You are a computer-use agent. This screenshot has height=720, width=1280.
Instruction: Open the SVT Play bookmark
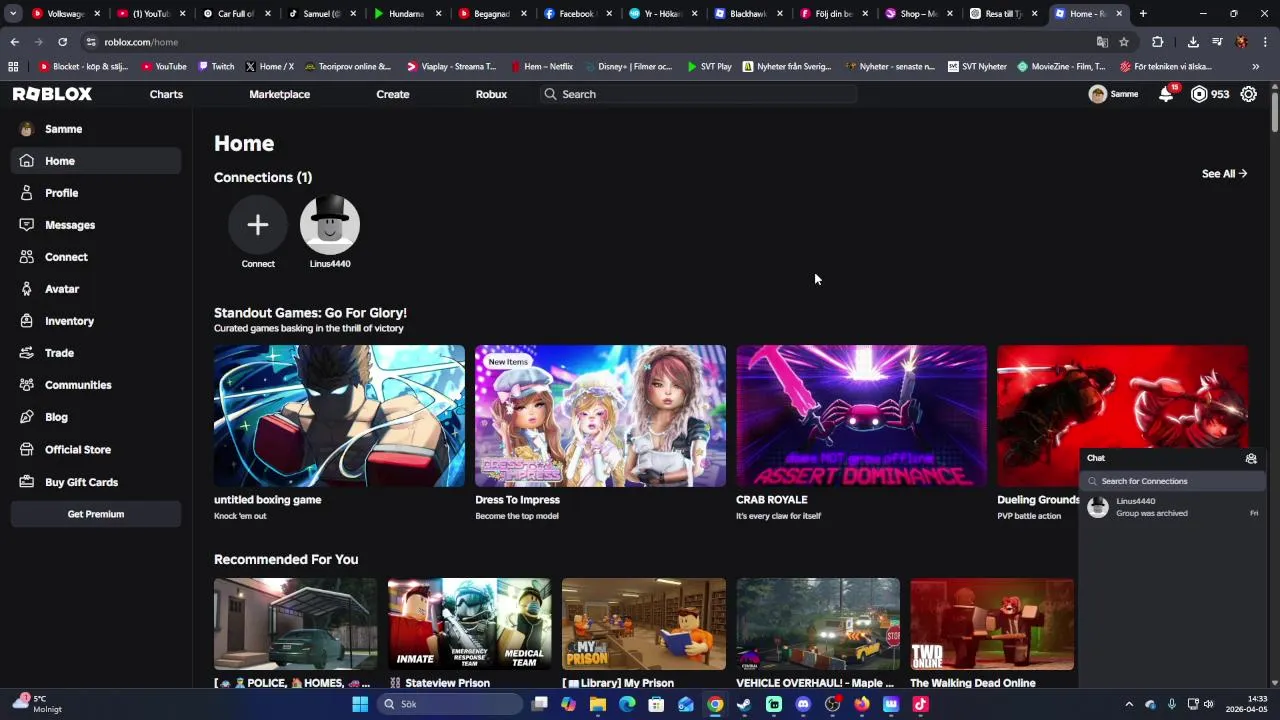click(709, 67)
